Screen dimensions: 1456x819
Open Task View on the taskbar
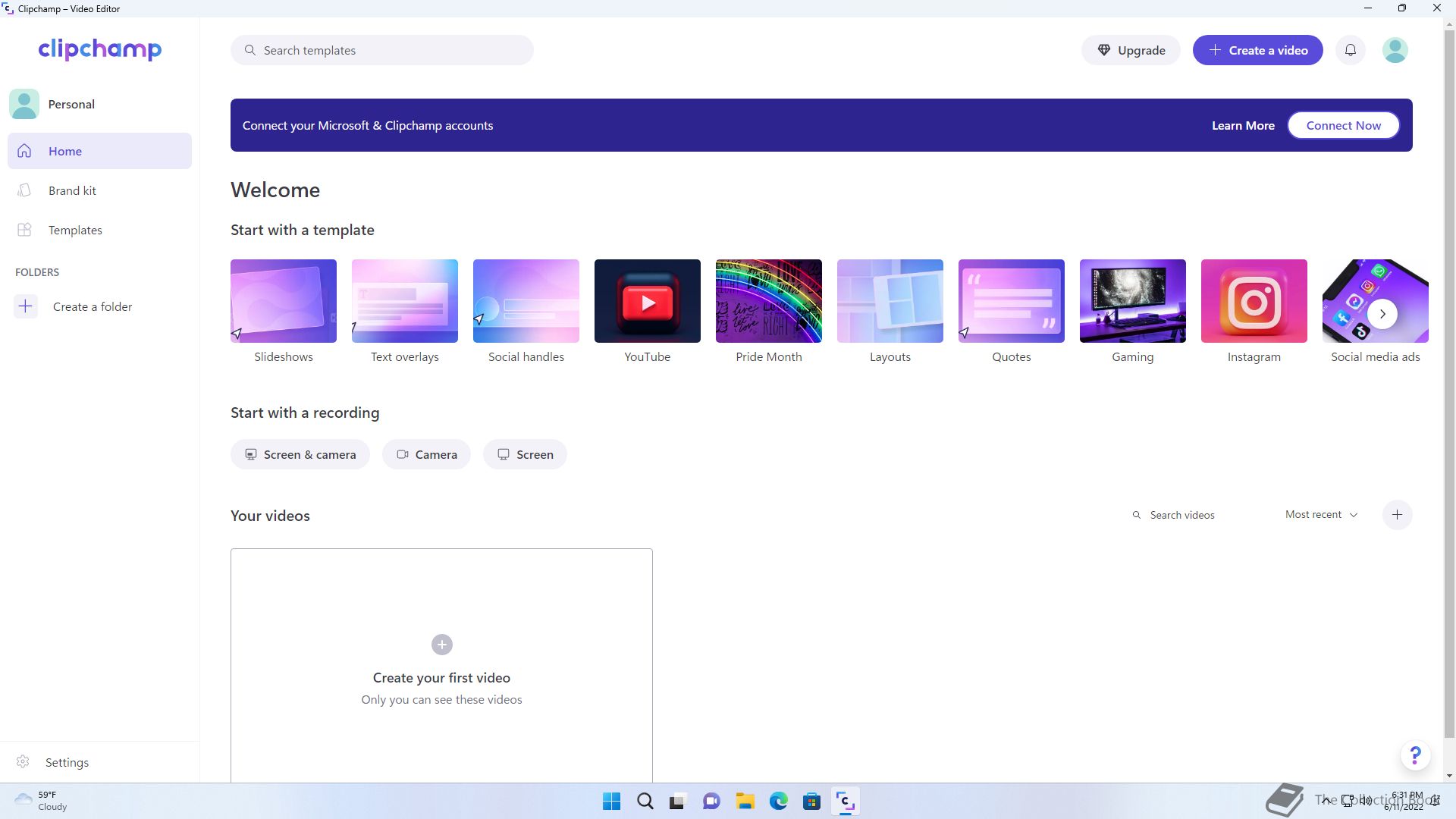(678, 802)
